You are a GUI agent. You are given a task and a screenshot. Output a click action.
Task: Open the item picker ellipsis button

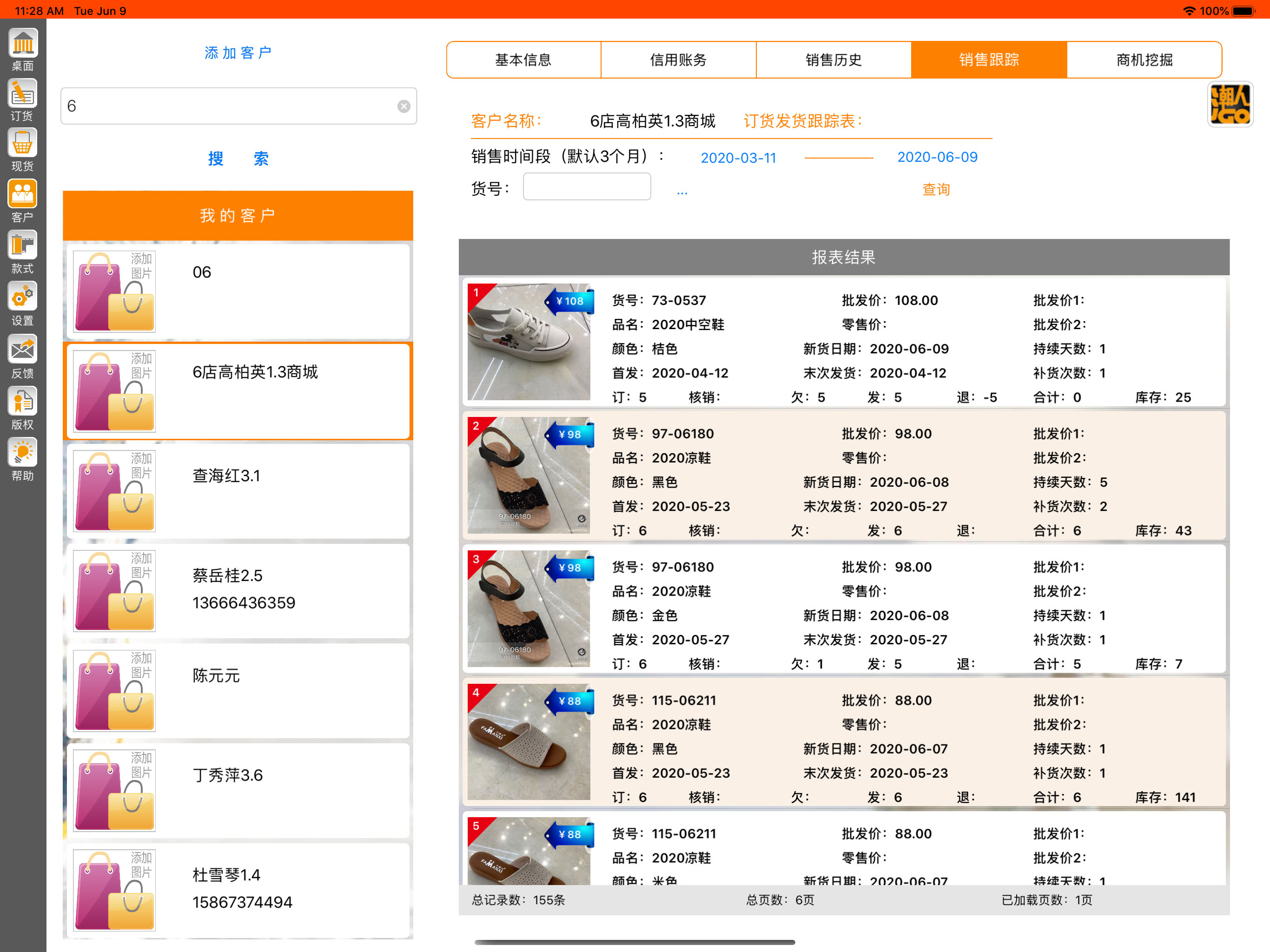[682, 192]
